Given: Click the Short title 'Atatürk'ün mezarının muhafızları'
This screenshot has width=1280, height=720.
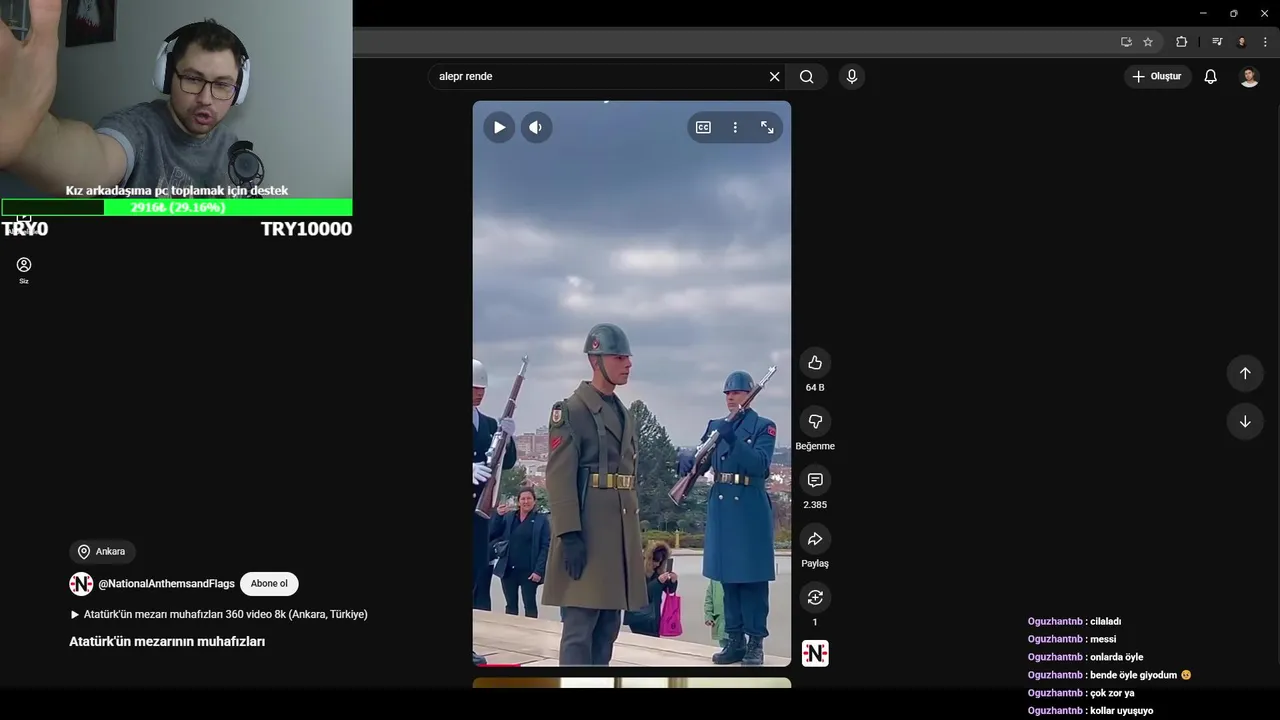Looking at the screenshot, I should (167, 641).
